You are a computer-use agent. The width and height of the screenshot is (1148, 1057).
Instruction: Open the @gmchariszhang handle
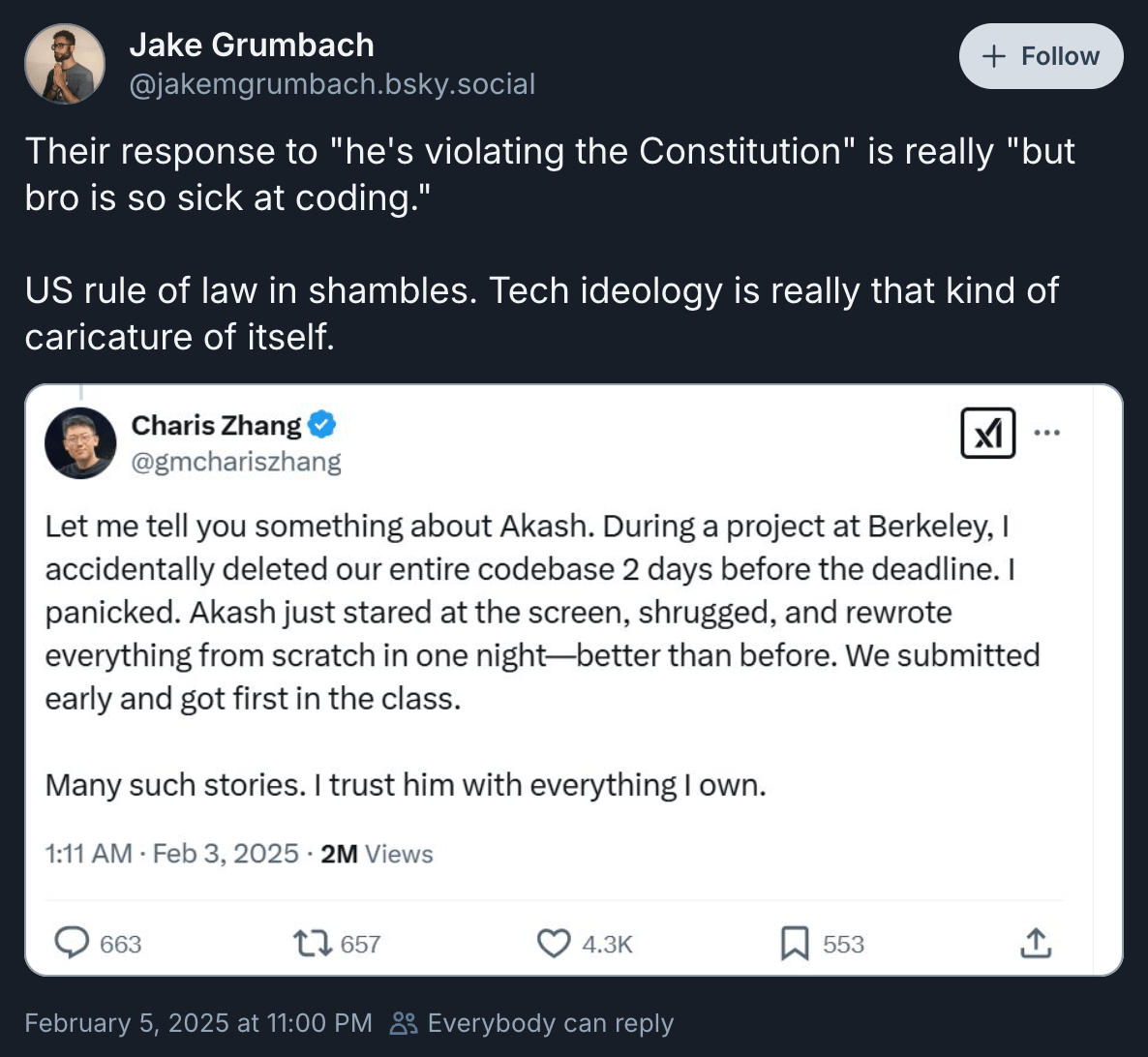click(x=236, y=462)
